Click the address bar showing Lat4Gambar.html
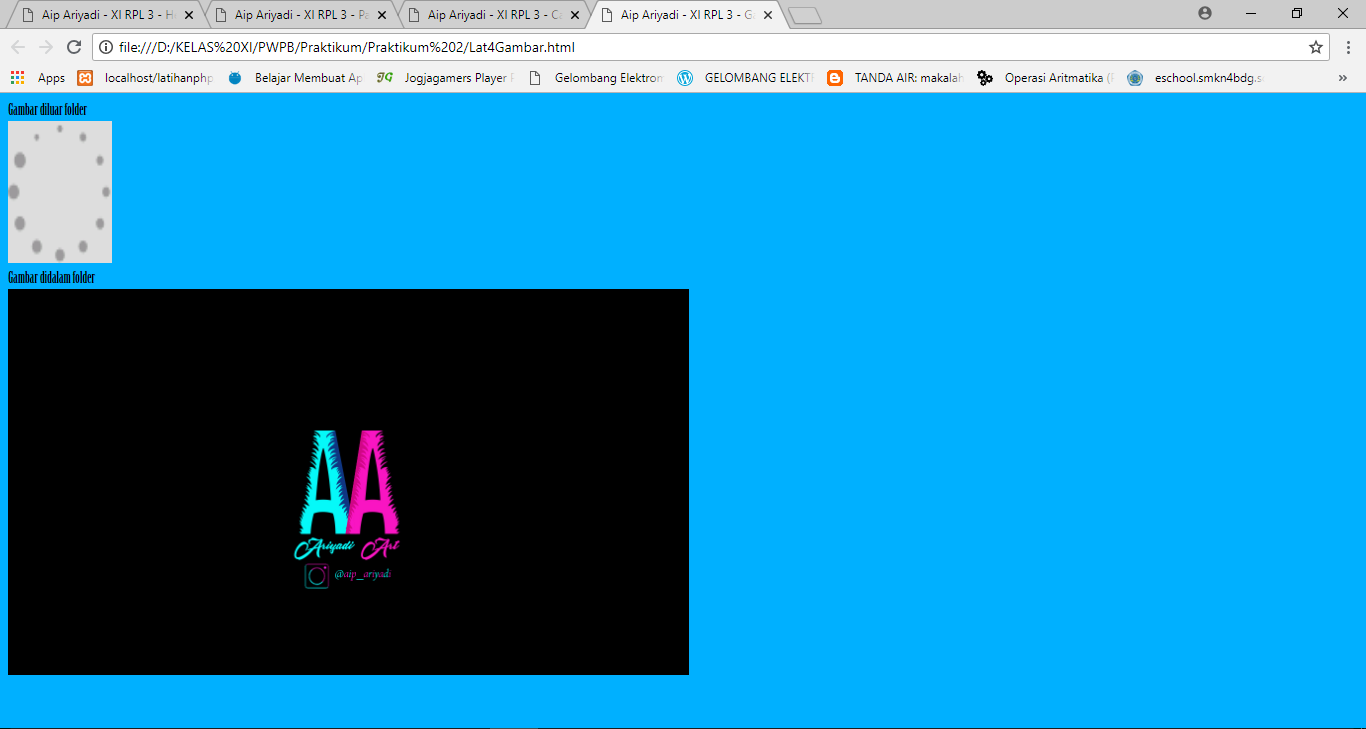The width and height of the screenshot is (1366, 729). (x=710, y=47)
